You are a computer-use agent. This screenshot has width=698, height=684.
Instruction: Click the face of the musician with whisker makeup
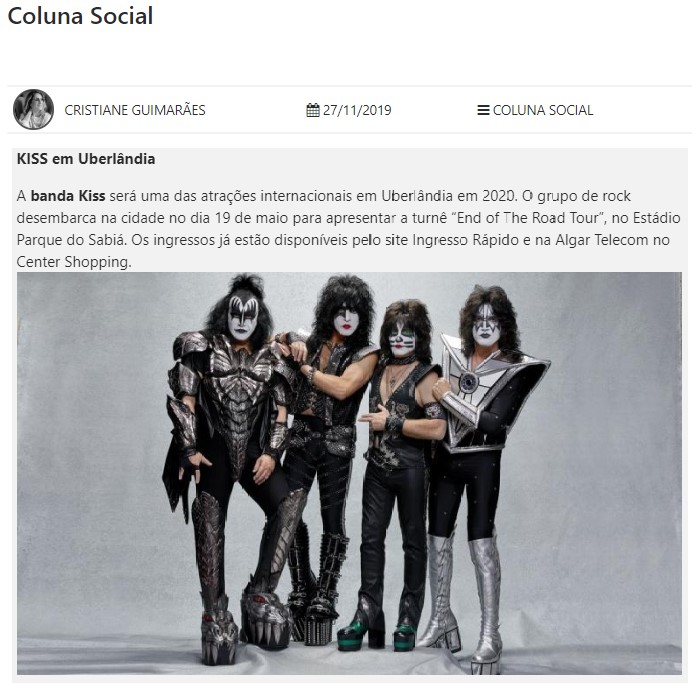pyautogui.click(x=402, y=339)
